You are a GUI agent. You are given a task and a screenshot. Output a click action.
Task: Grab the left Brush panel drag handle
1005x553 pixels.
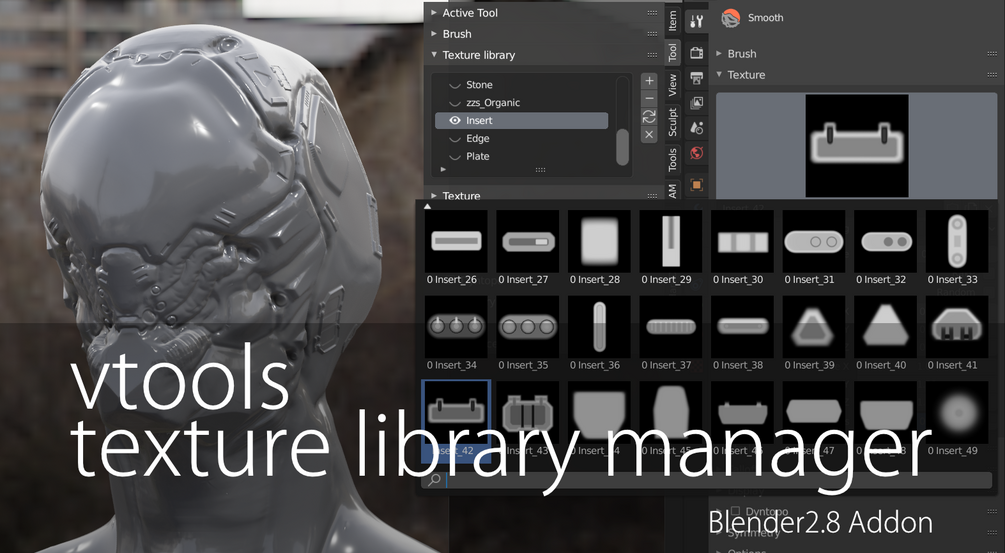[652, 34]
